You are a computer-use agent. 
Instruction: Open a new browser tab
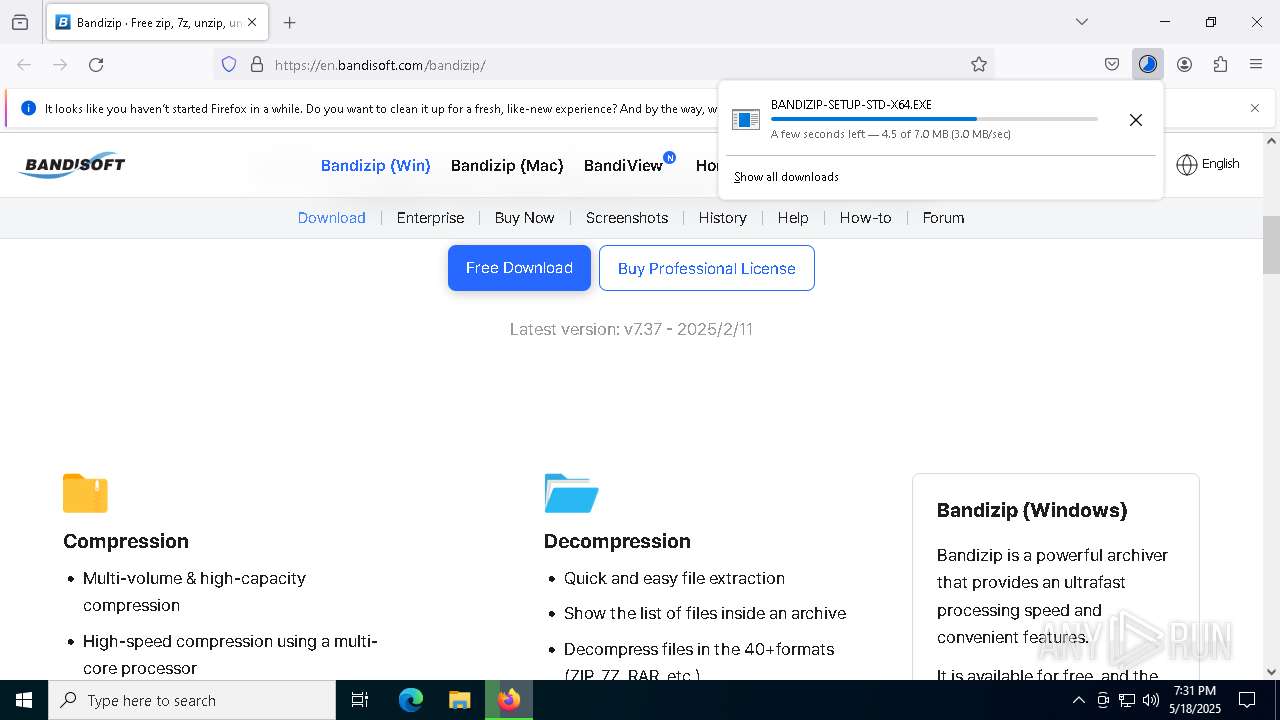tap(290, 22)
